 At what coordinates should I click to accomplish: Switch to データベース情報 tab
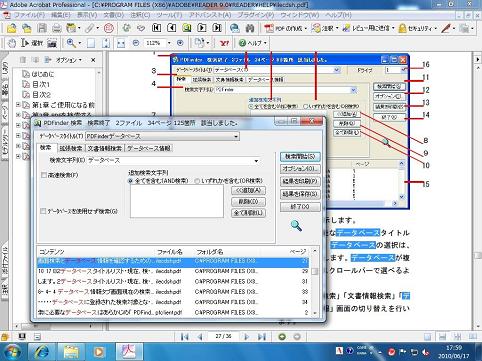(149, 148)
